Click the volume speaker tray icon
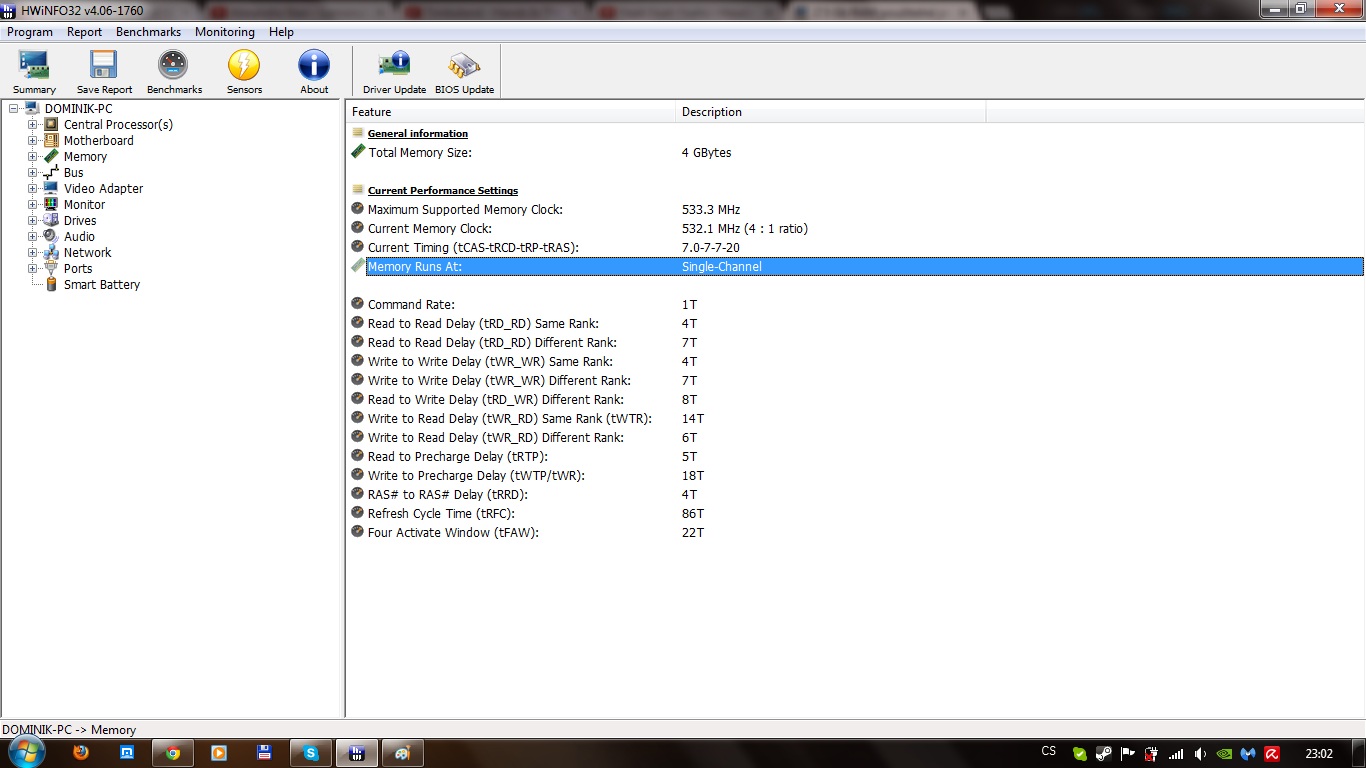Viewport: 1366px width, 768px height. 1200,754
